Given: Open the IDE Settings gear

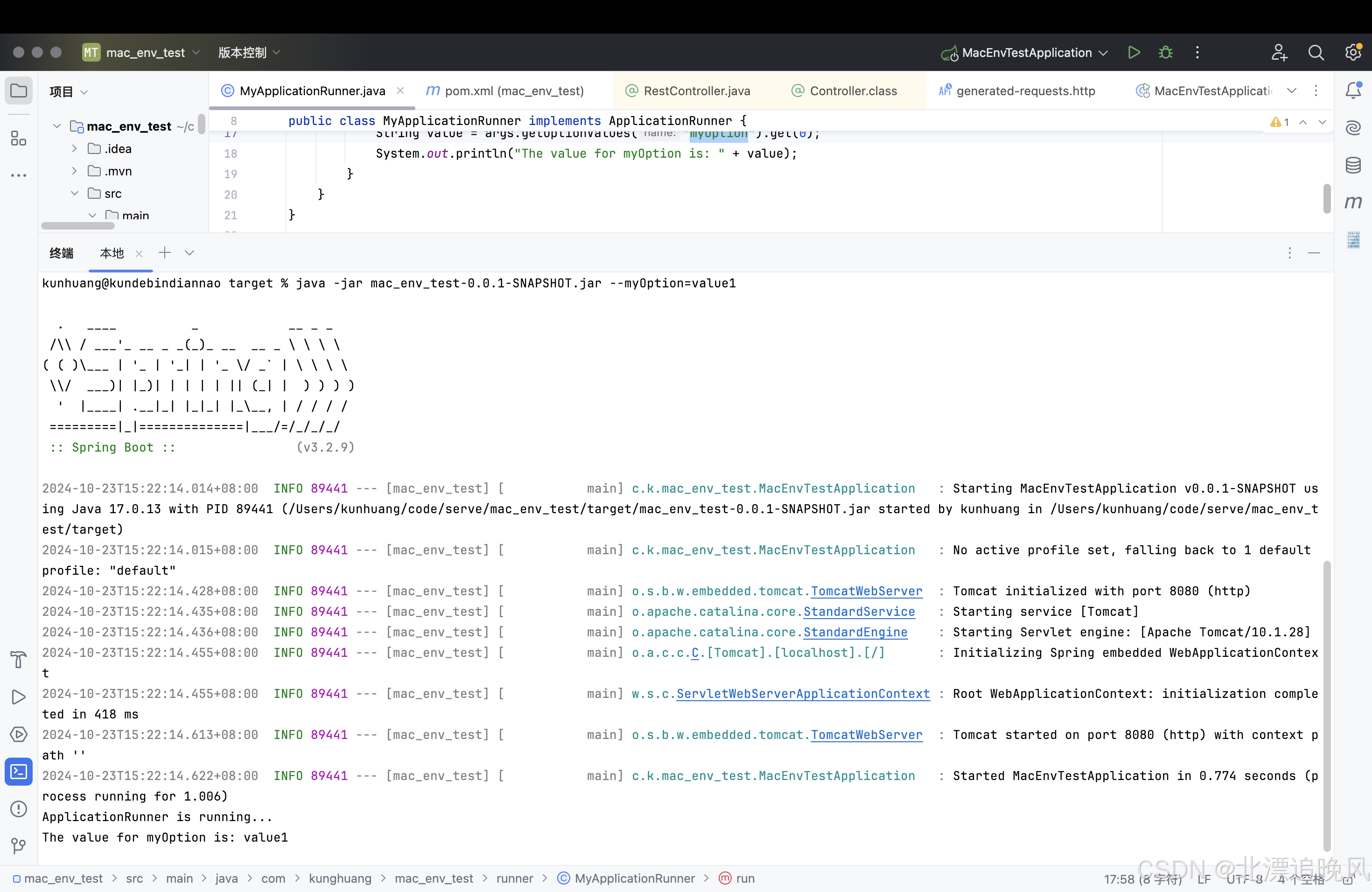Looking at the screenshot, I should pos(1353,52).
